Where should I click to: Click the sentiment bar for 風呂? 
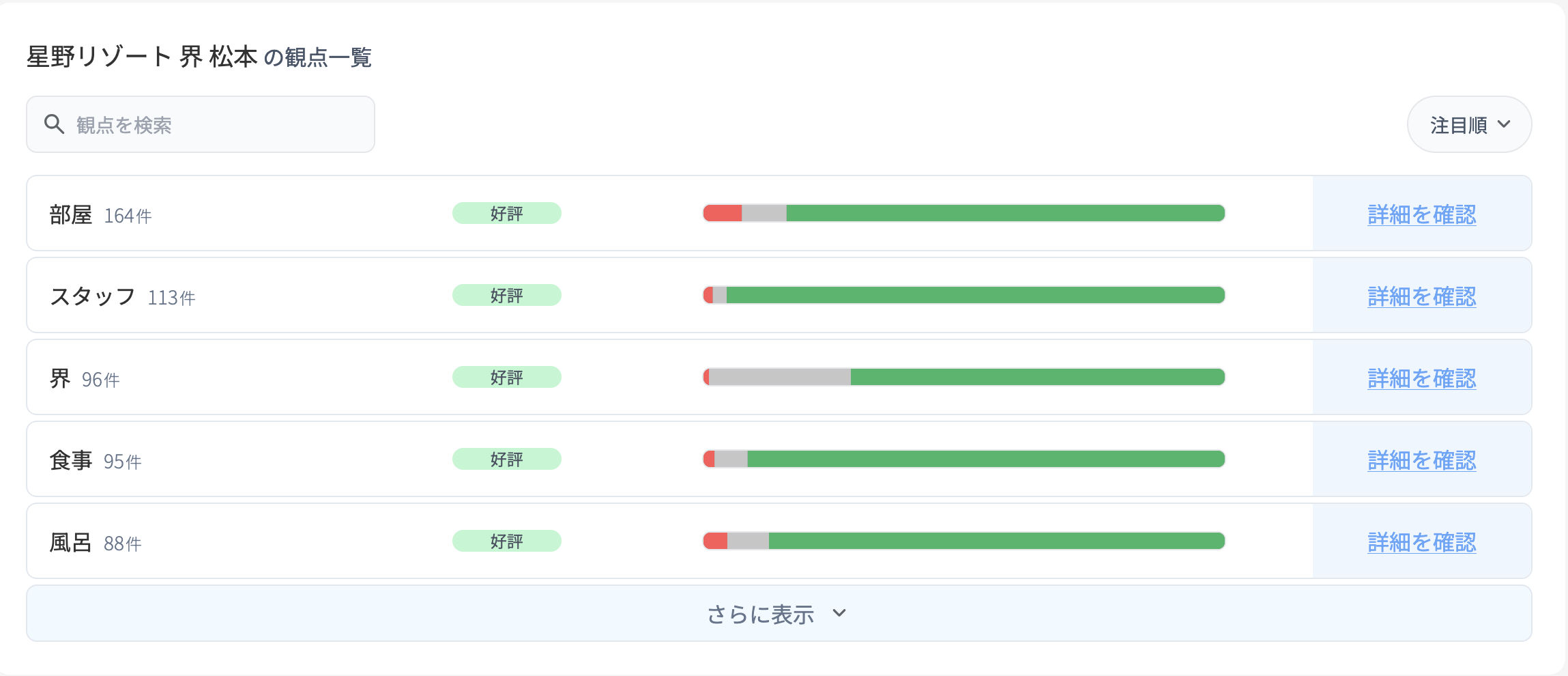pyautogui.click(x=963, y=541)
